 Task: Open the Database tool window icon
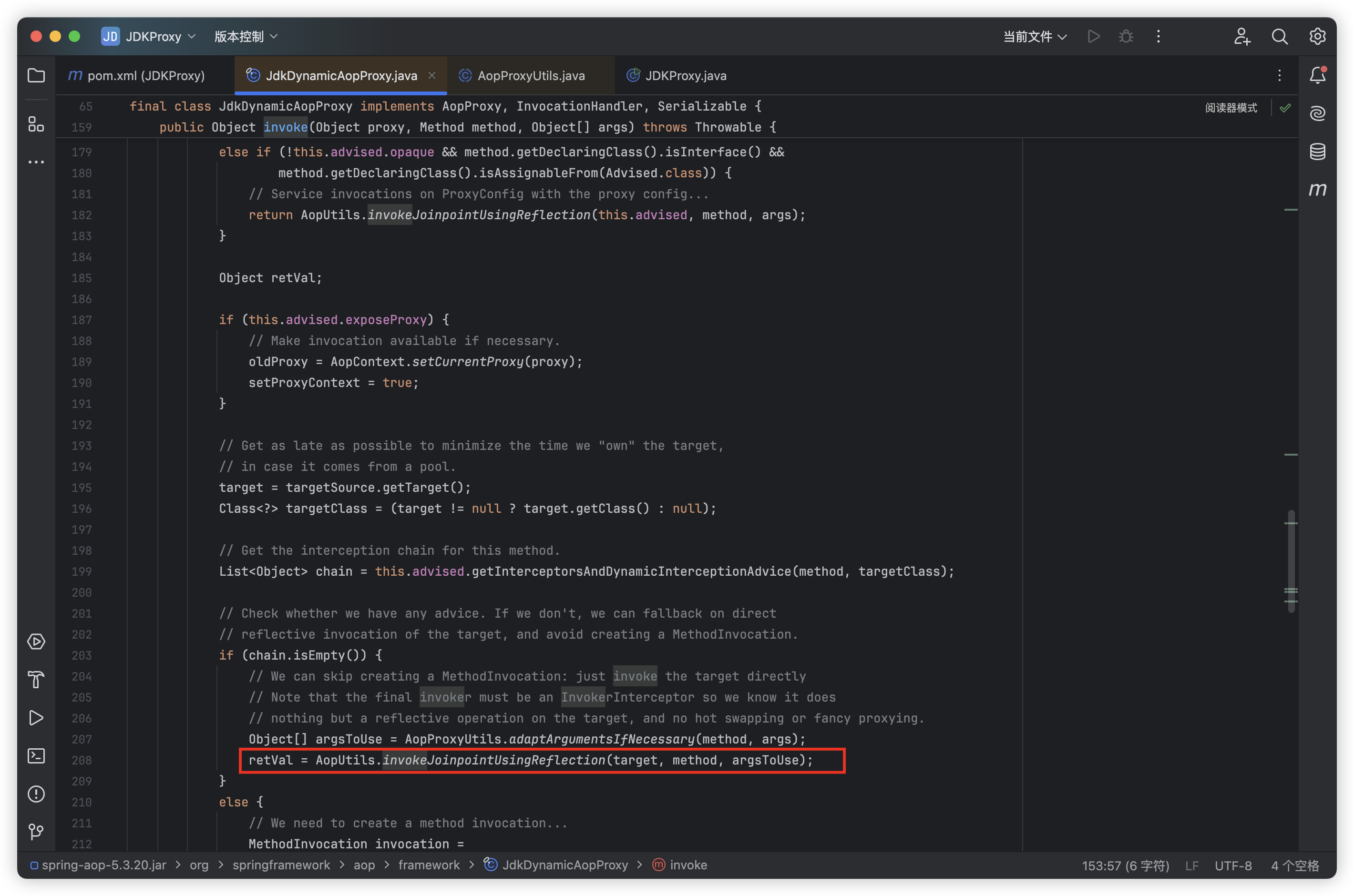pos(1317,152)
